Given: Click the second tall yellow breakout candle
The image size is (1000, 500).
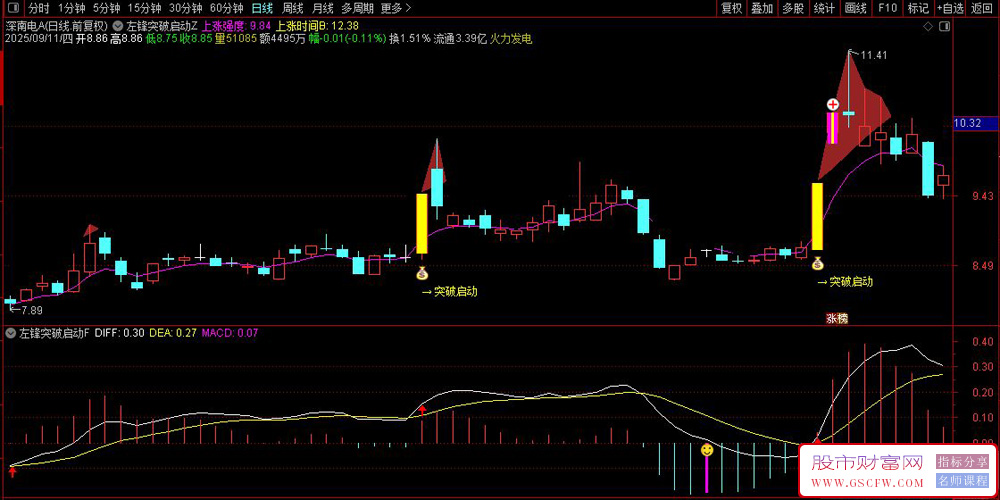Looking at the screenshot, I should [x=817, y=216].
